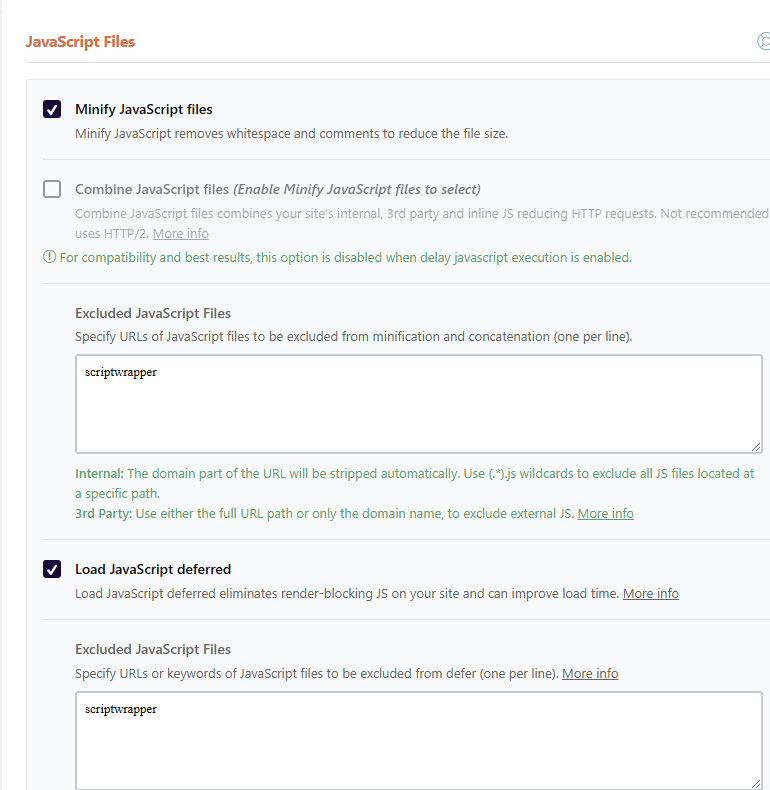Click the 'Load JavaScript deferred' label text
This screenshot has height=790, width=770.
click(153, 569)
